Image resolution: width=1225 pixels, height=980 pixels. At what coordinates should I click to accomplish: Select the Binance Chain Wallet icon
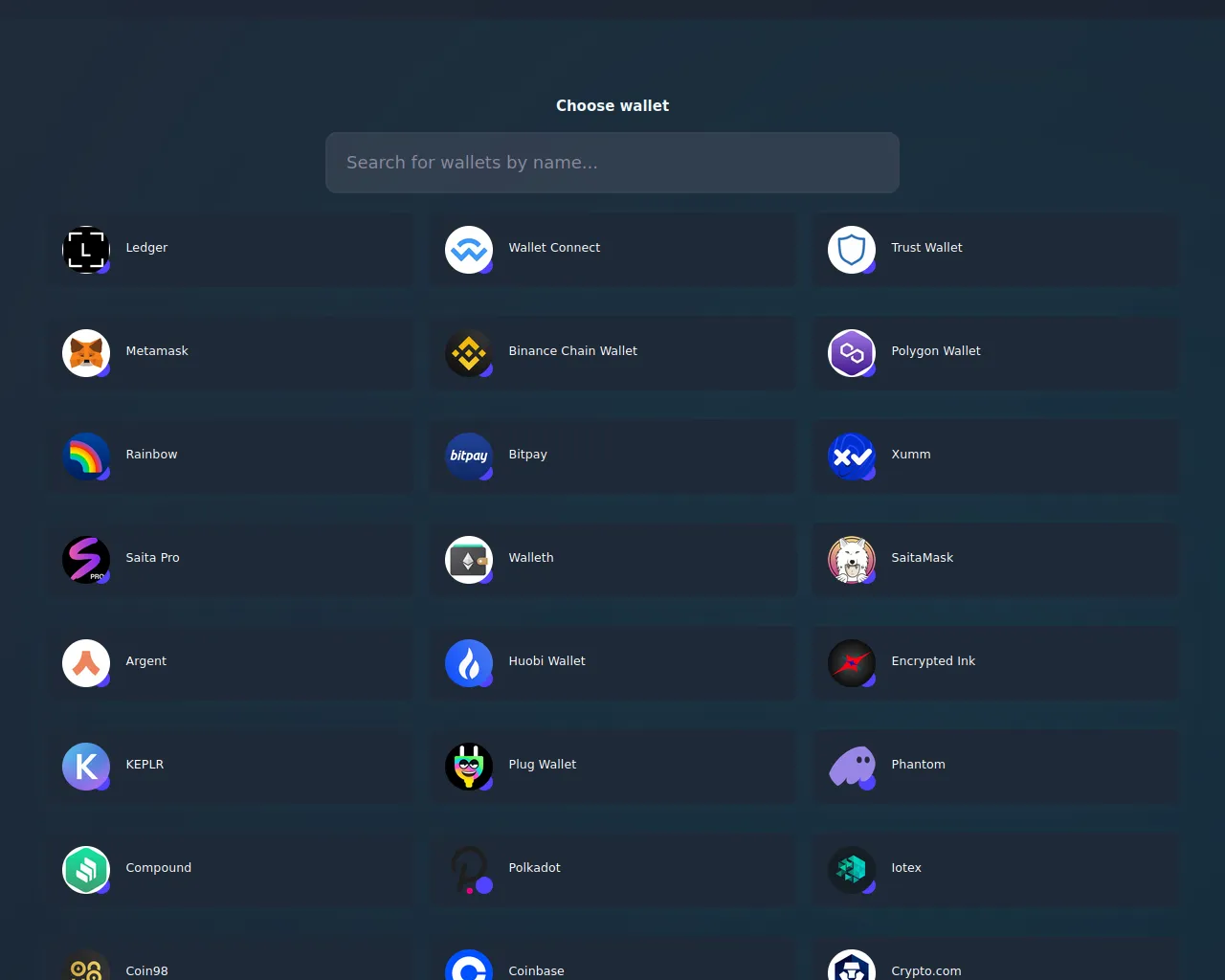[469, 353]
